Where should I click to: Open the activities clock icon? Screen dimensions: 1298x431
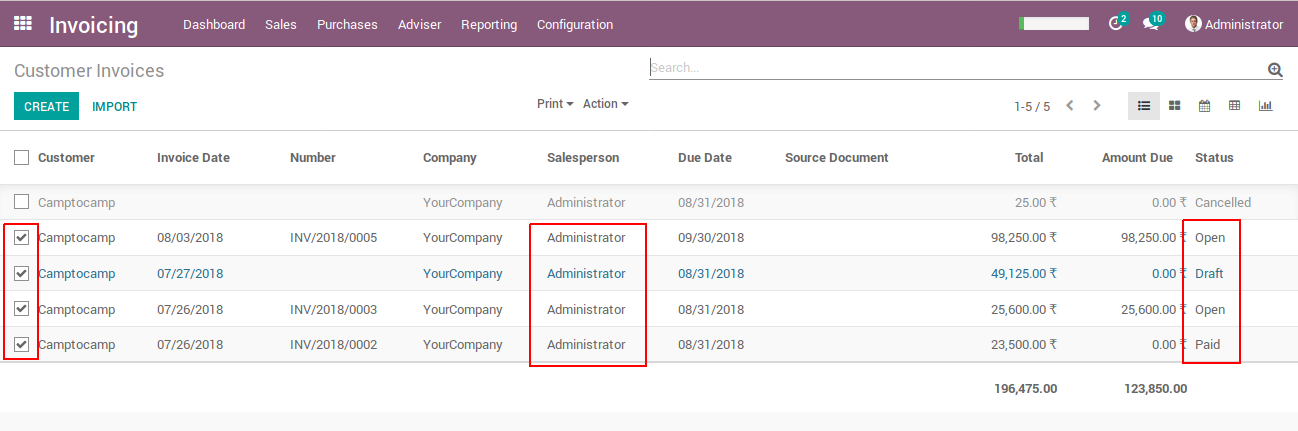(x=1116, y=24)
